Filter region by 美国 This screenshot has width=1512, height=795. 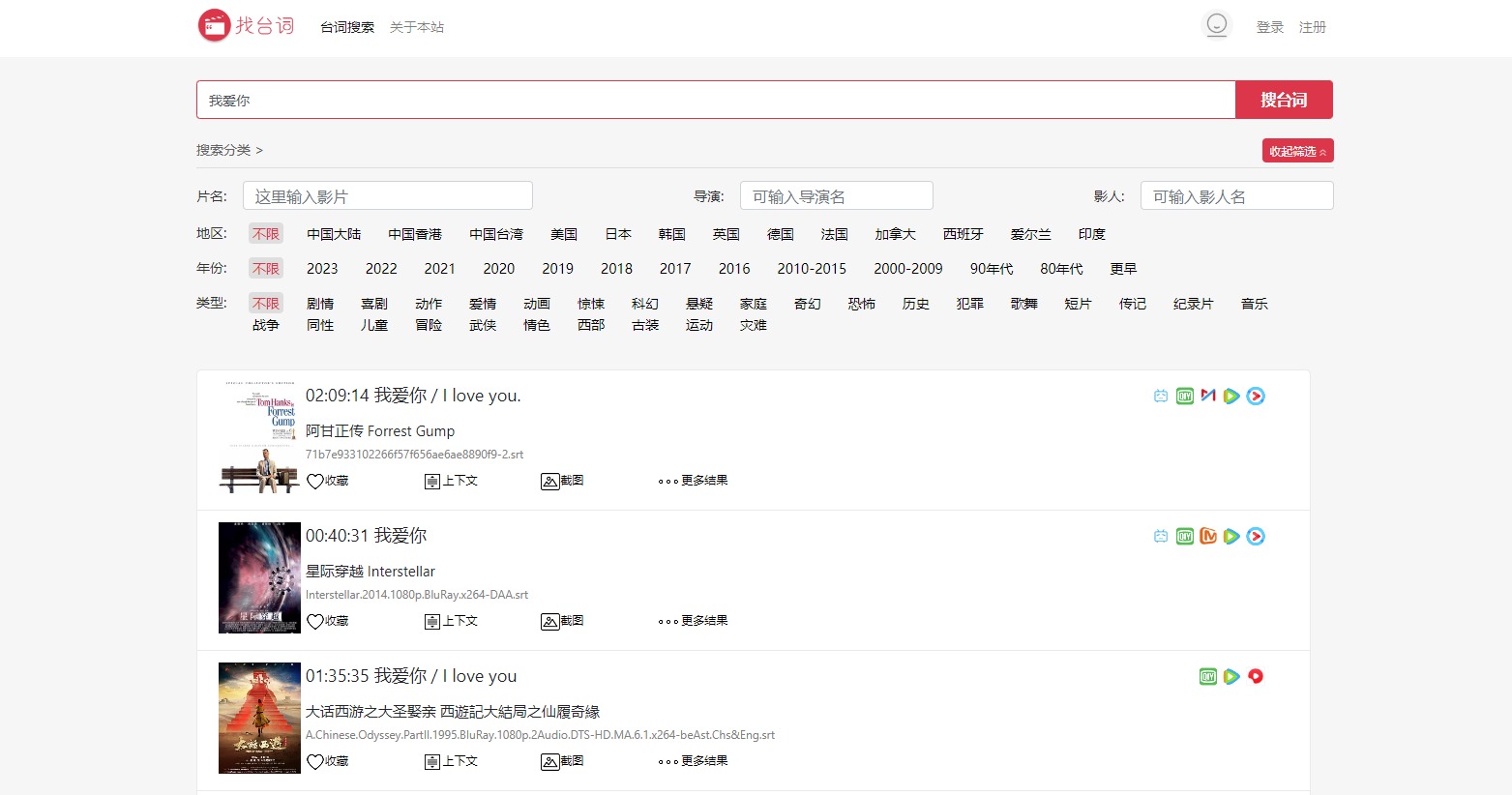(564, 234)
